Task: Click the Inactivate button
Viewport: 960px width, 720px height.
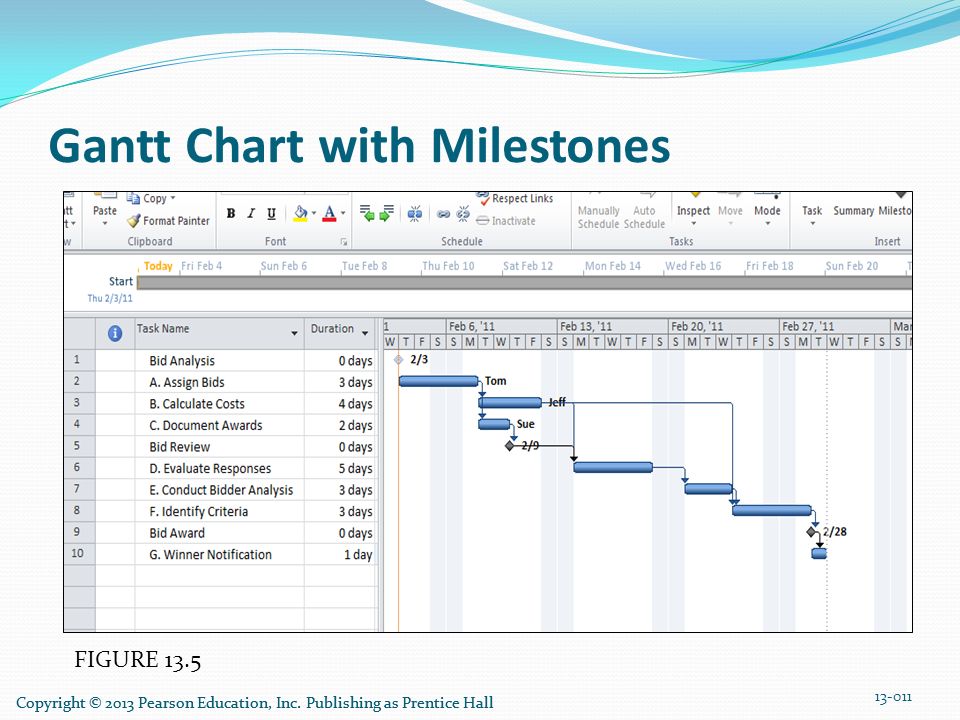Action: point(506,221)
